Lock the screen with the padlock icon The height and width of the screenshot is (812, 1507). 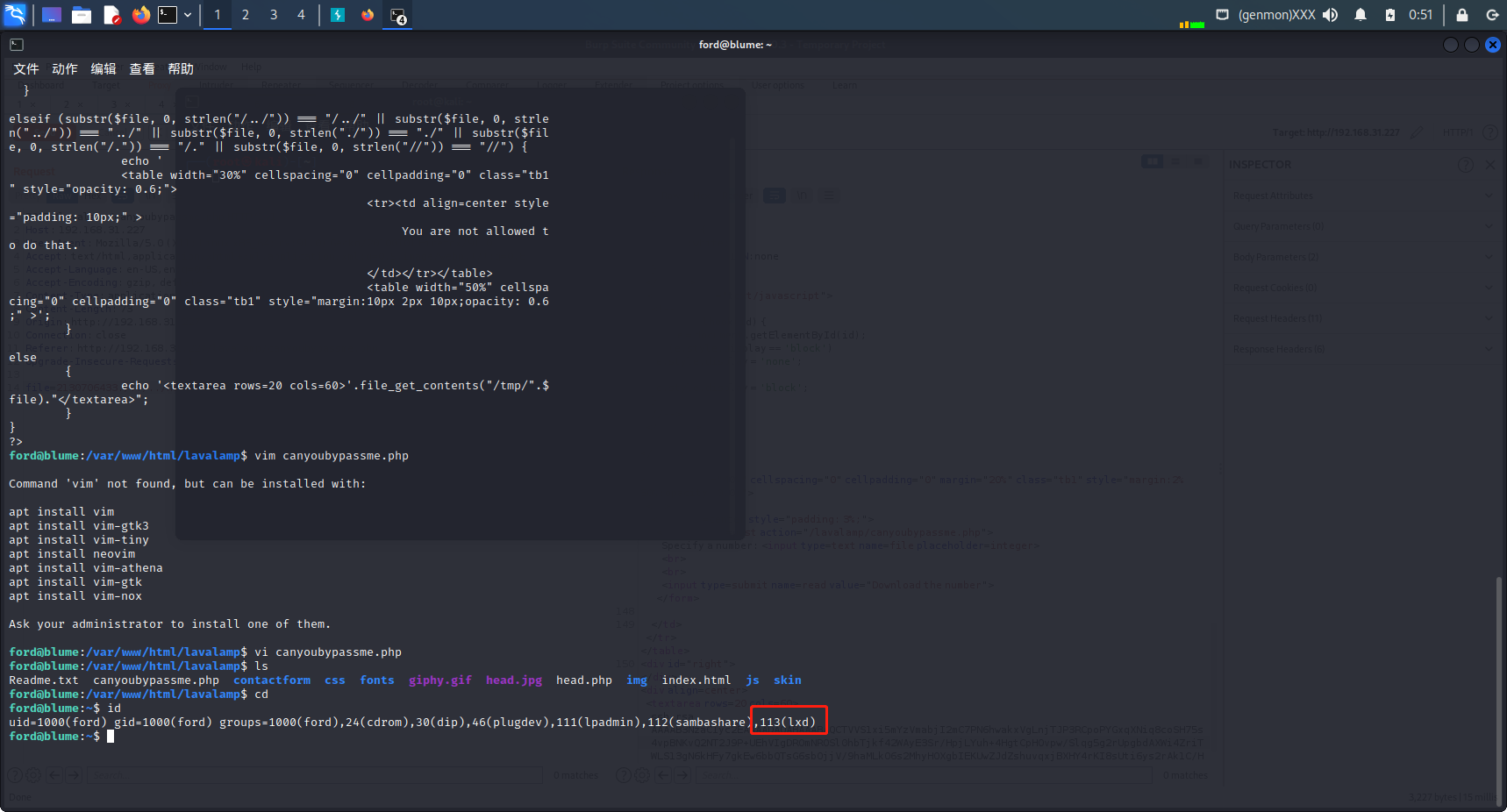pyautogui.click(x=1462, y=15)
